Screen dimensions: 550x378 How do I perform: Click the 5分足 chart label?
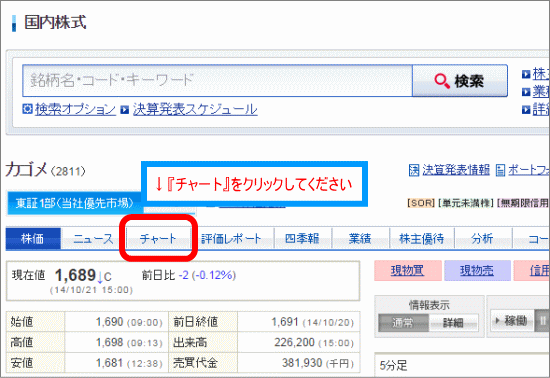coord(393,366)
